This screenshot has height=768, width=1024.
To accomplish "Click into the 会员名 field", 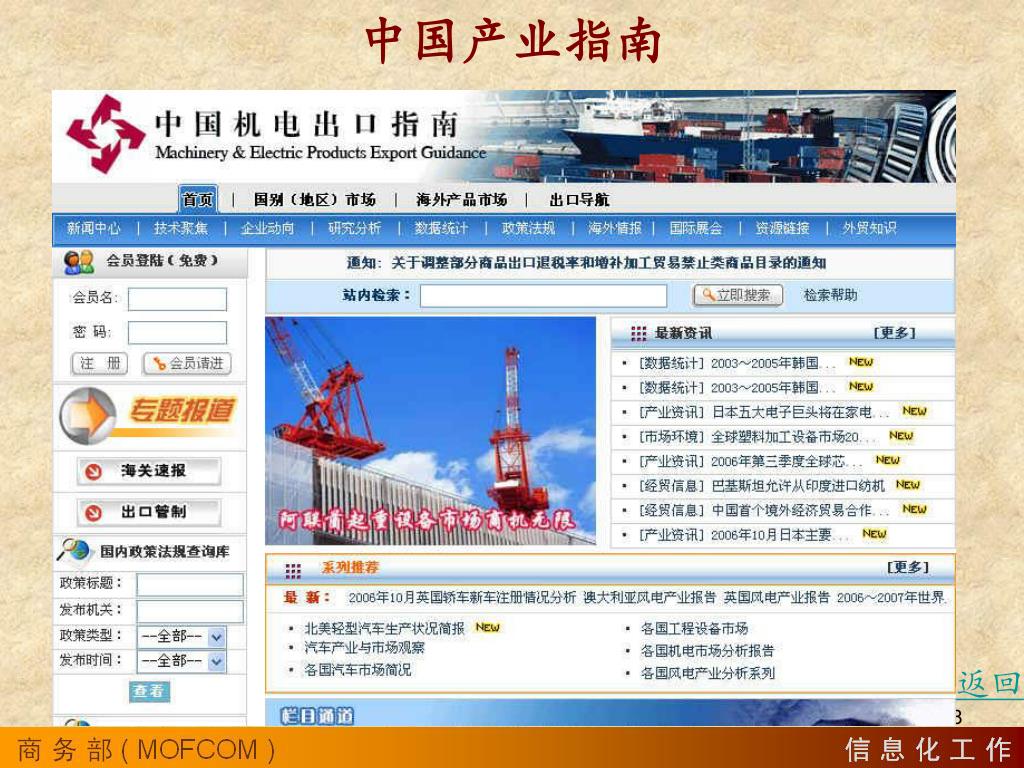I will (x=177, y=299).
